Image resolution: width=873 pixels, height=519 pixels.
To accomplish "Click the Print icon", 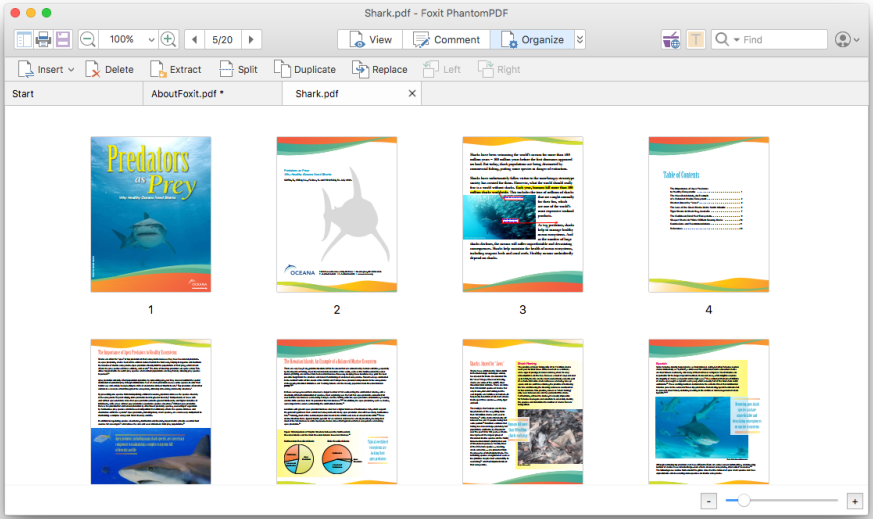I will [x=43, y=40].
